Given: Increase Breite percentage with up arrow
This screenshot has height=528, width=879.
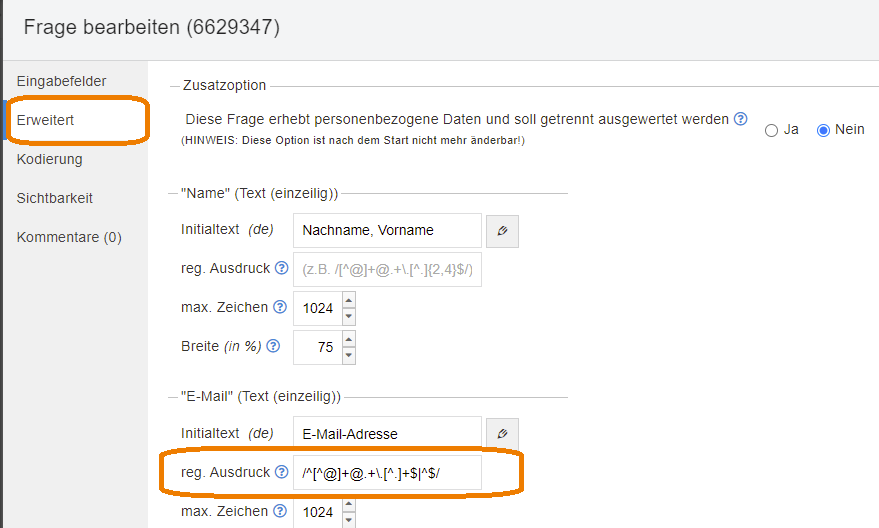Looking at the screenshot, I should click(x=348, y=339).
